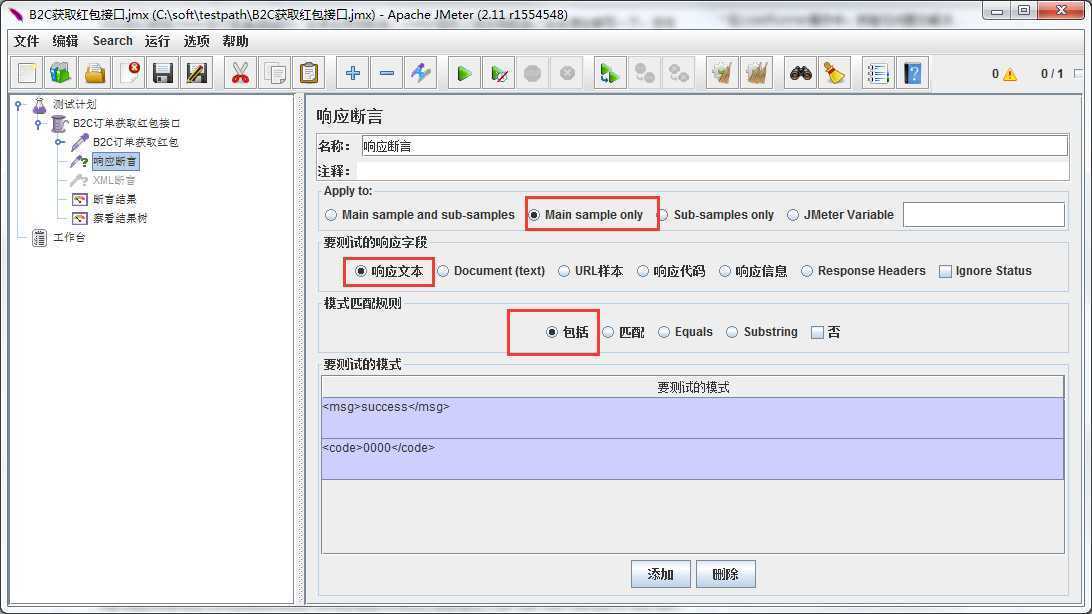
Task: Click the Remote shutdown all icon
Action: point(678,72)
